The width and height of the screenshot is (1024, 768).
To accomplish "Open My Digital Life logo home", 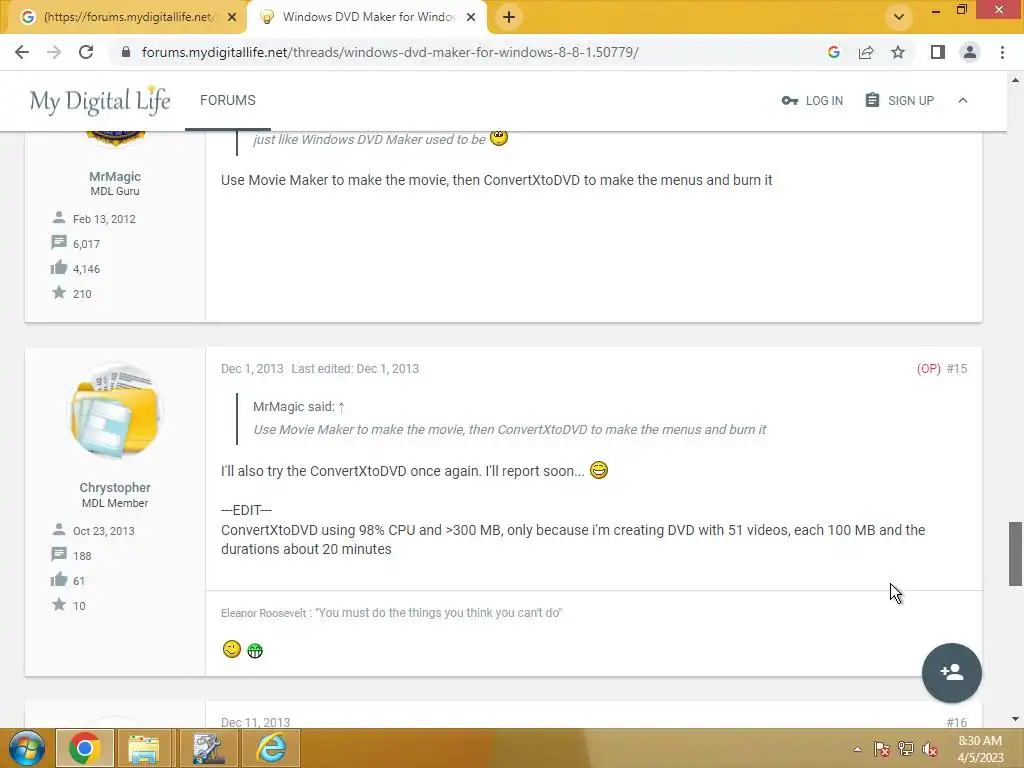I will pyautogui.click(x=100, y=101).
